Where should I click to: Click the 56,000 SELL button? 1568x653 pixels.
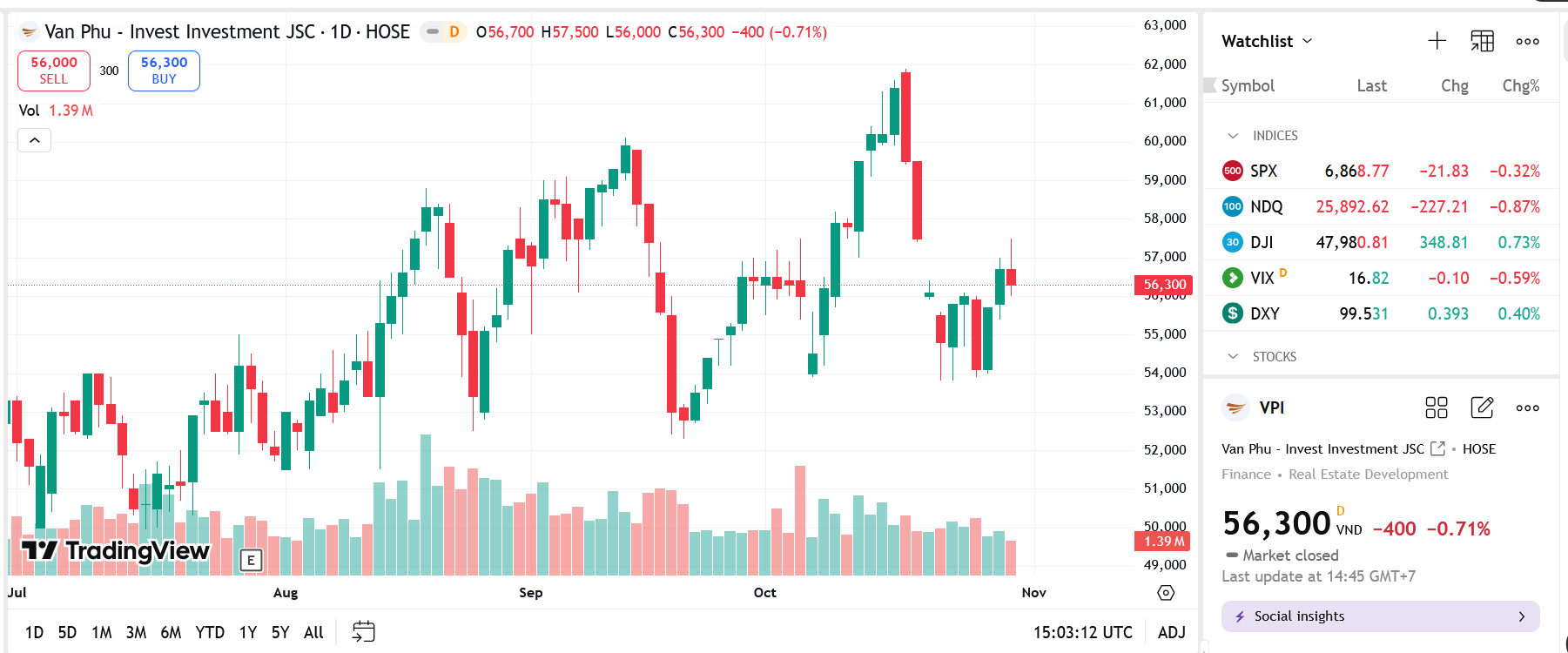(x=54, y=71)
